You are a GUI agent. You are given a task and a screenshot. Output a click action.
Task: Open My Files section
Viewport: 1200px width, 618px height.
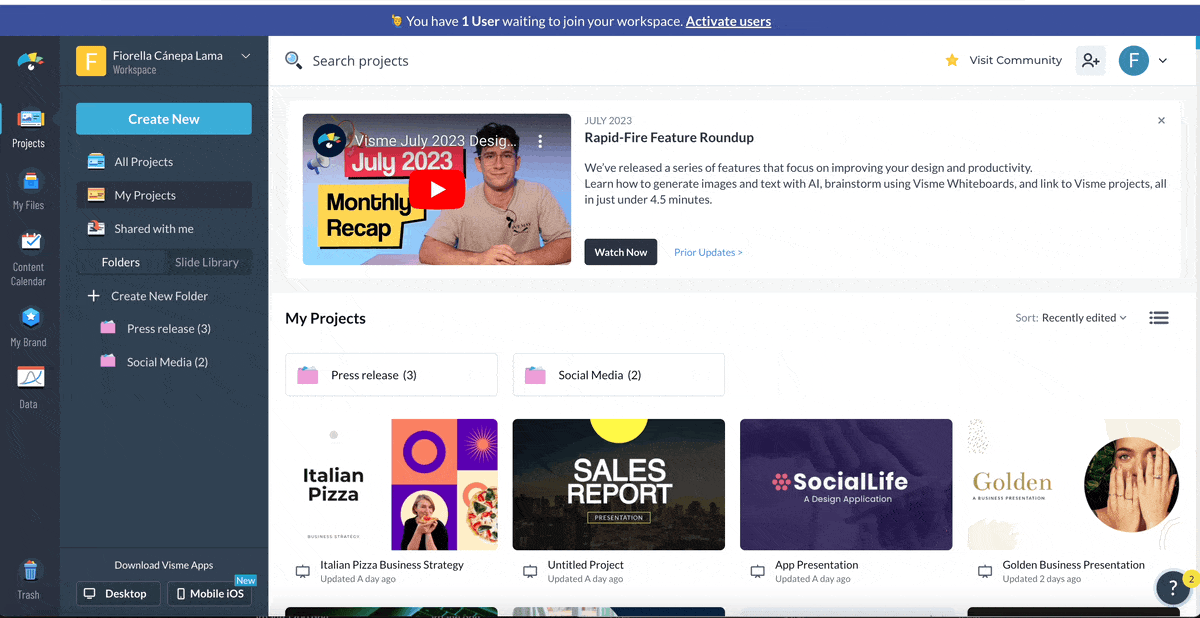[29, 190]
